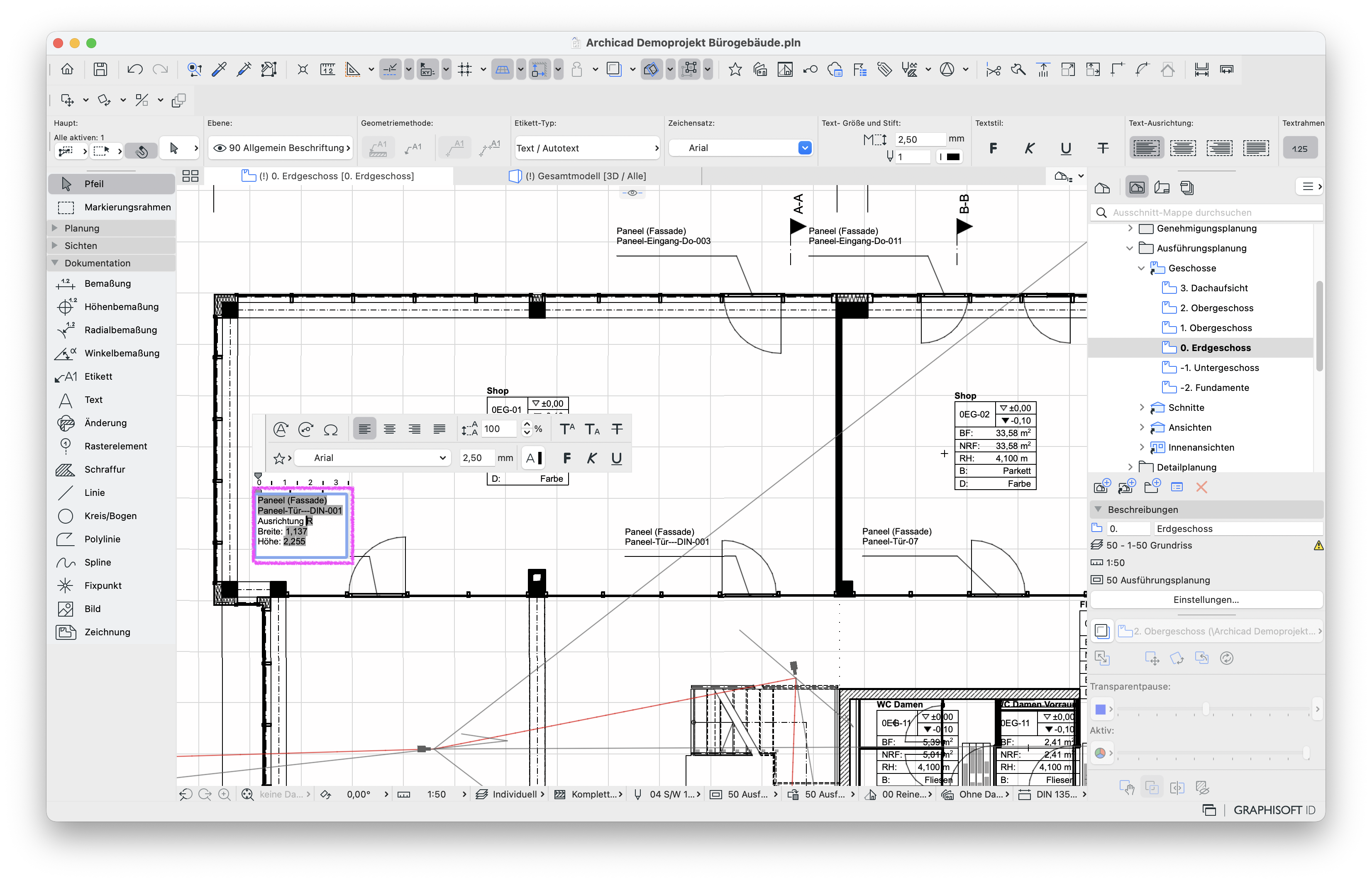Select the Markierungsrahmen marquee tool
The height and width of the screenshot is (883, 1372).
[112, 207]
